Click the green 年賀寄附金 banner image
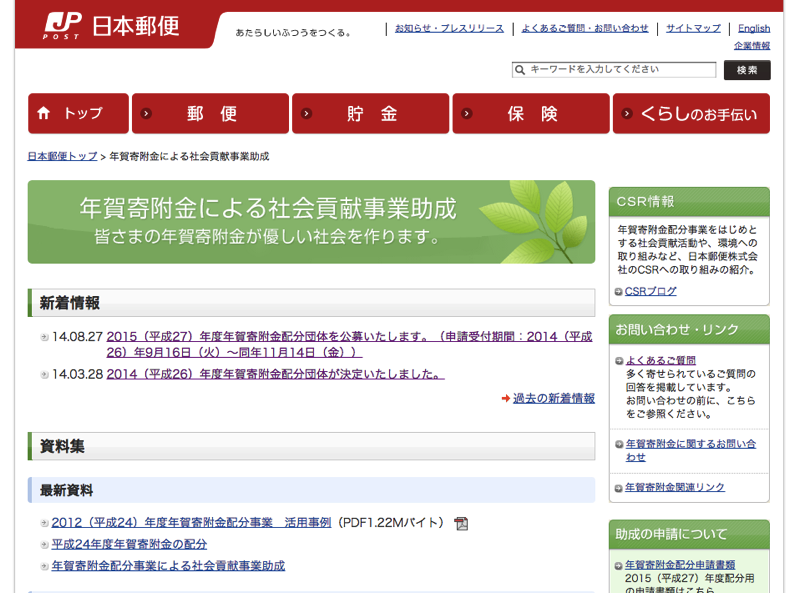This screenshot has height=593, width=800. tap(311, 222)
